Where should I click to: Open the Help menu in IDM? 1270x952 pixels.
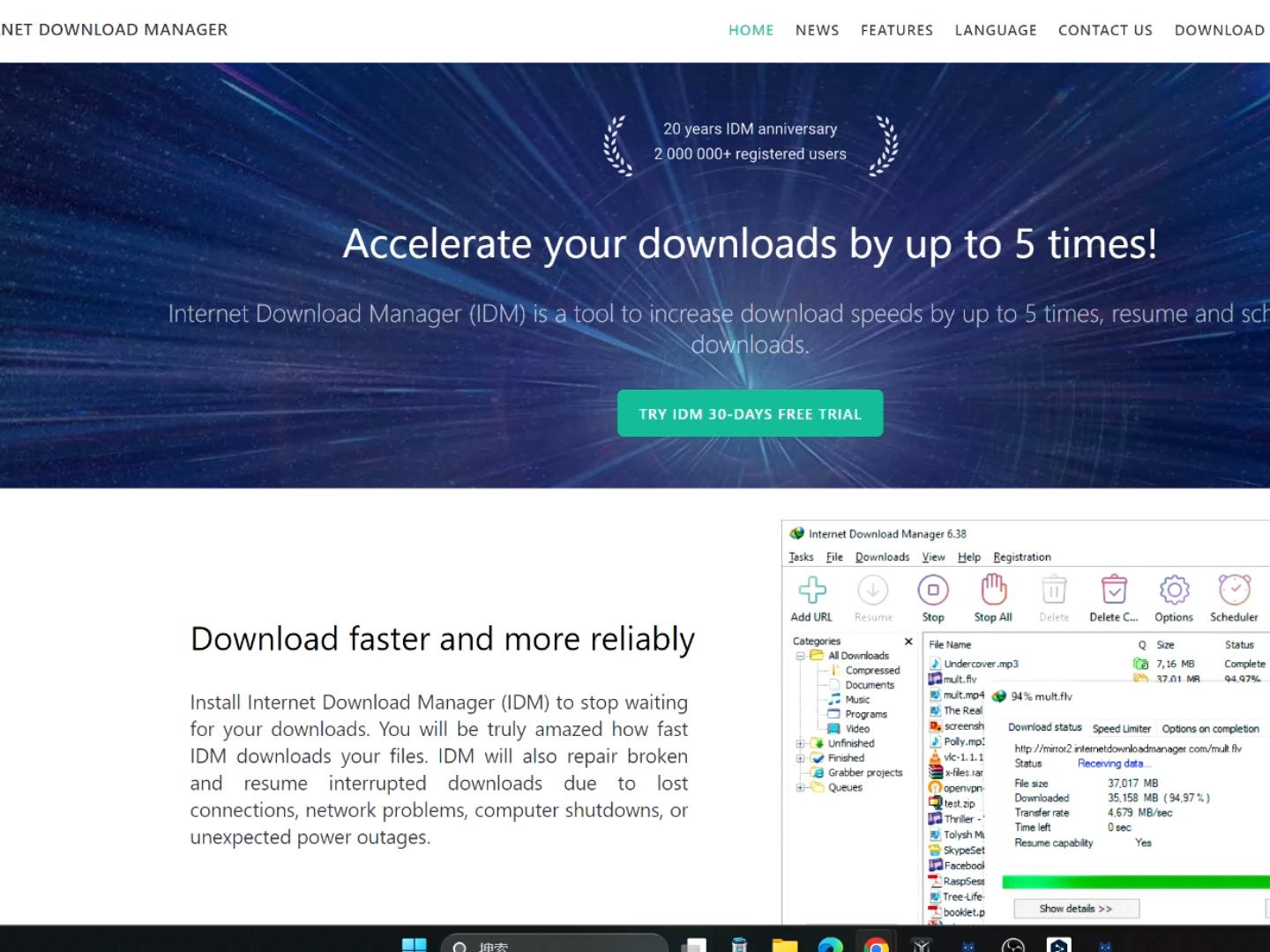(x=969, y=557)
